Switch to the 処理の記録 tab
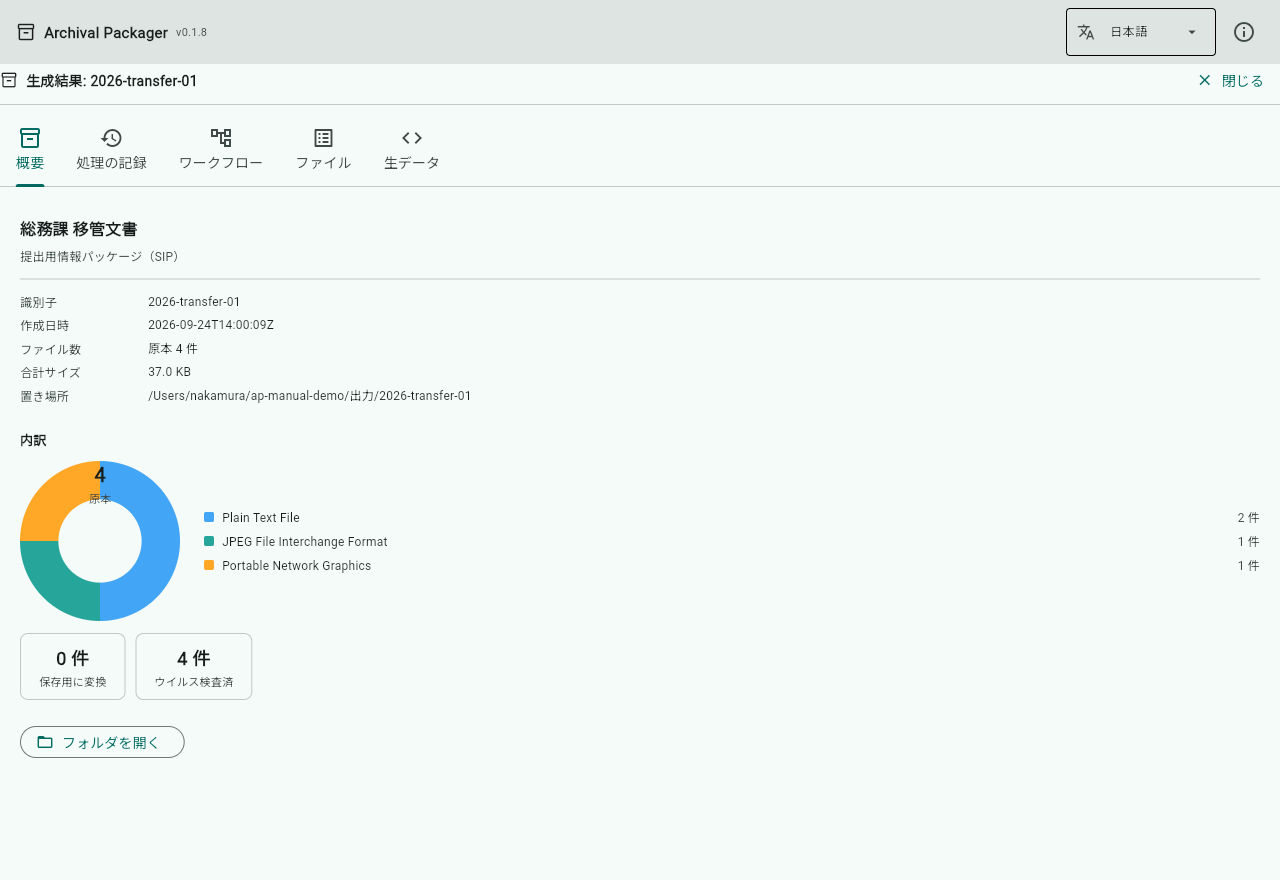 coord(112,163)
